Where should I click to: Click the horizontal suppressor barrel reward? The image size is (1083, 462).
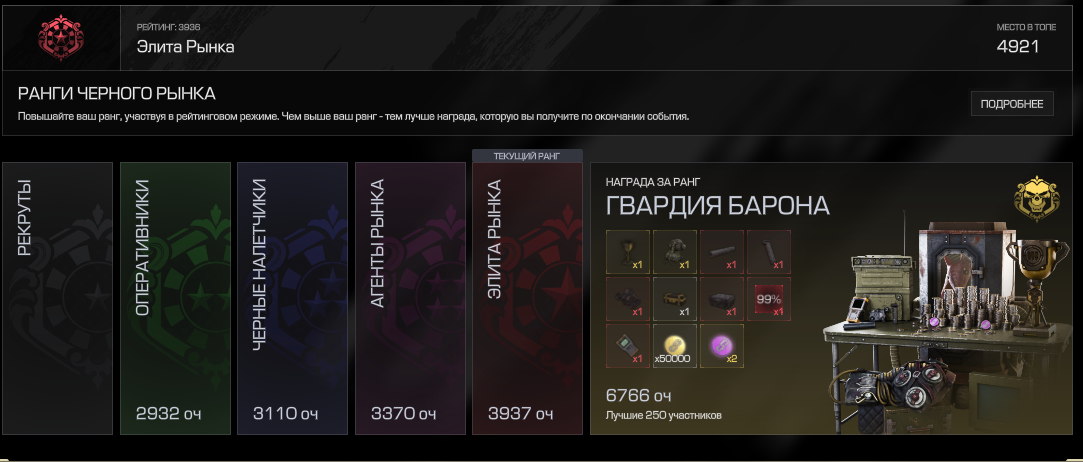[722, 252]
